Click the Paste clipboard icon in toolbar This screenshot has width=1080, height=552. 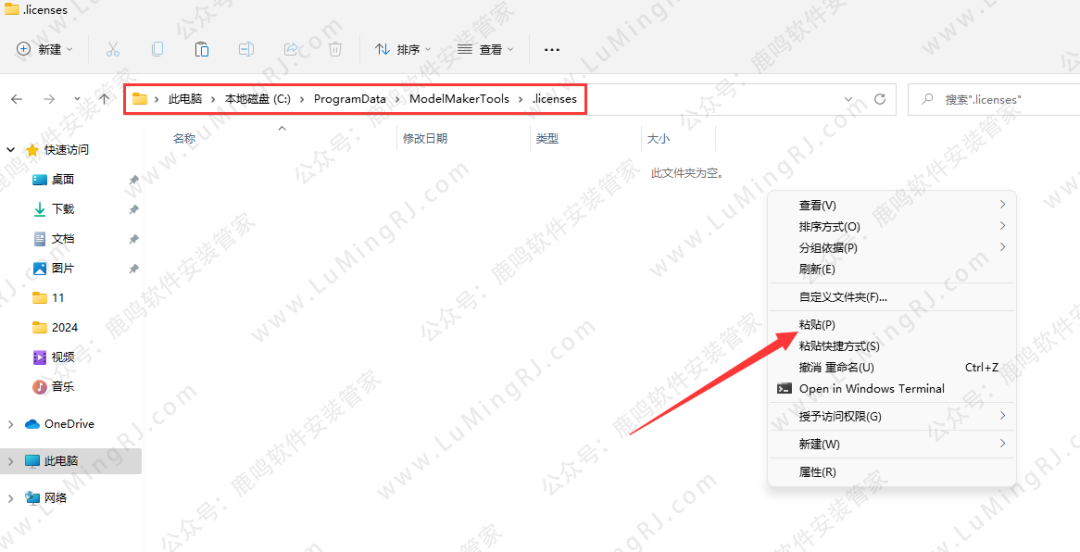202,49
